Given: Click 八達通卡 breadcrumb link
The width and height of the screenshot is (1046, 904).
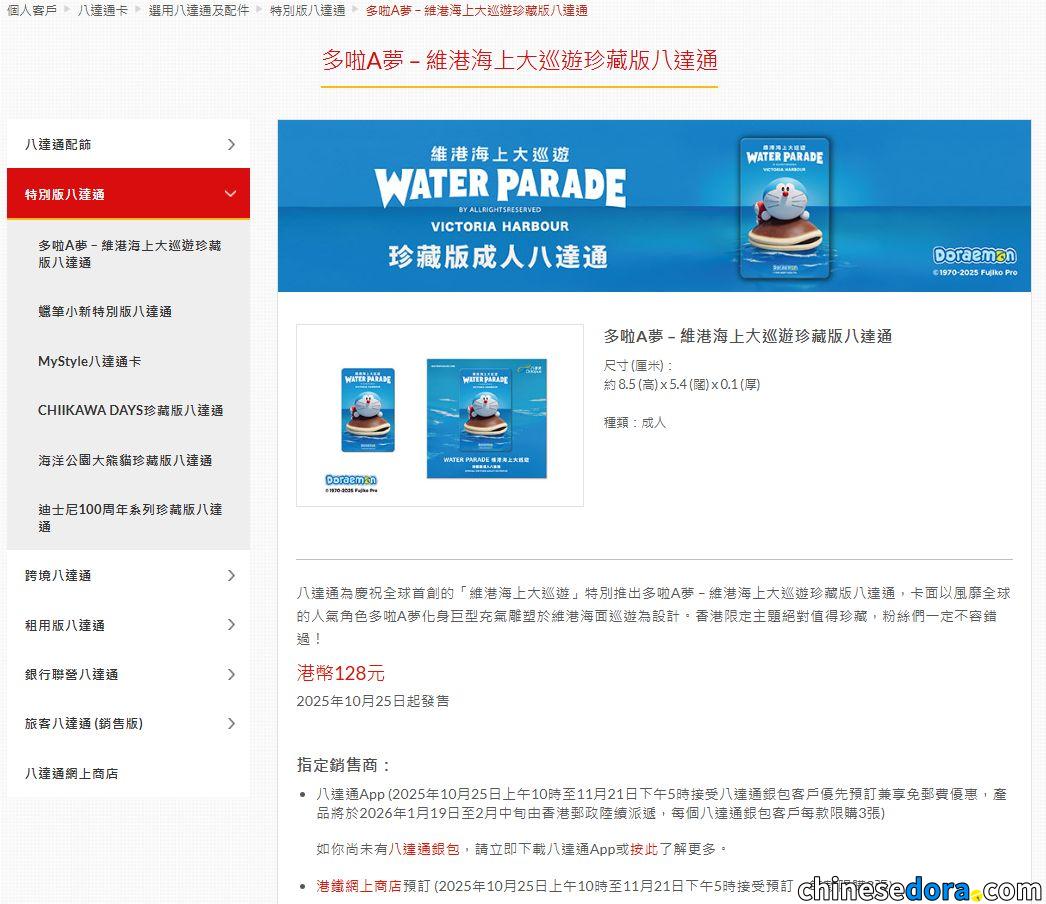Looking at the screenshot, I should [105, 10].
